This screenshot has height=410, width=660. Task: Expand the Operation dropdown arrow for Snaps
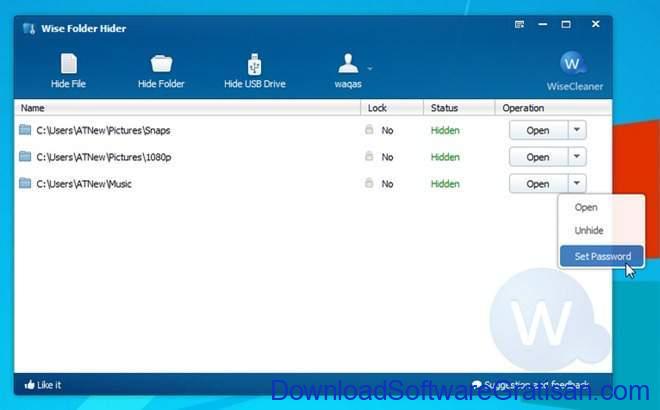[x=577, y=130]
